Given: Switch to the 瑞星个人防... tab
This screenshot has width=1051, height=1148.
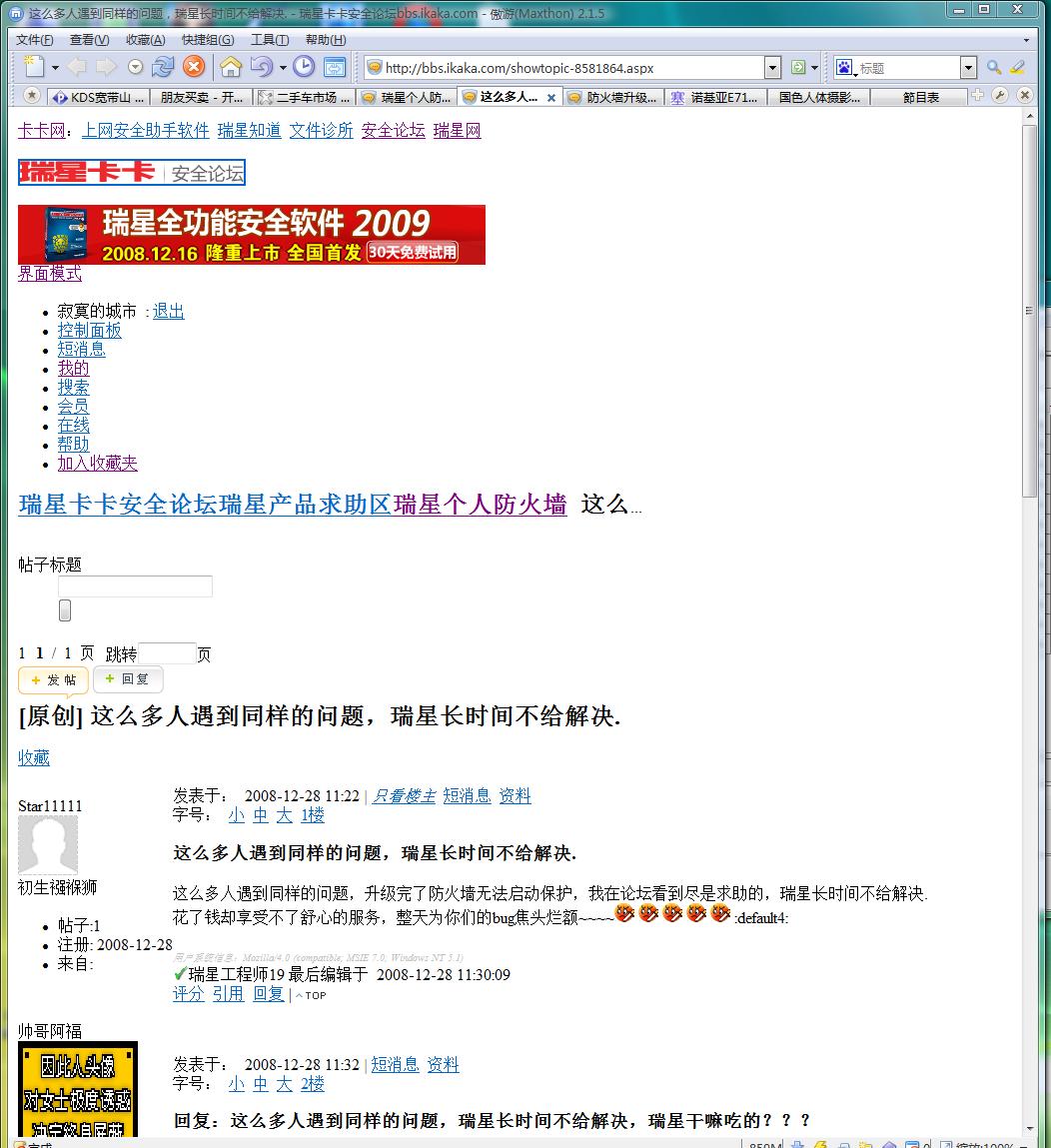Looking at the screenshot, I should (x=407, y=97).
